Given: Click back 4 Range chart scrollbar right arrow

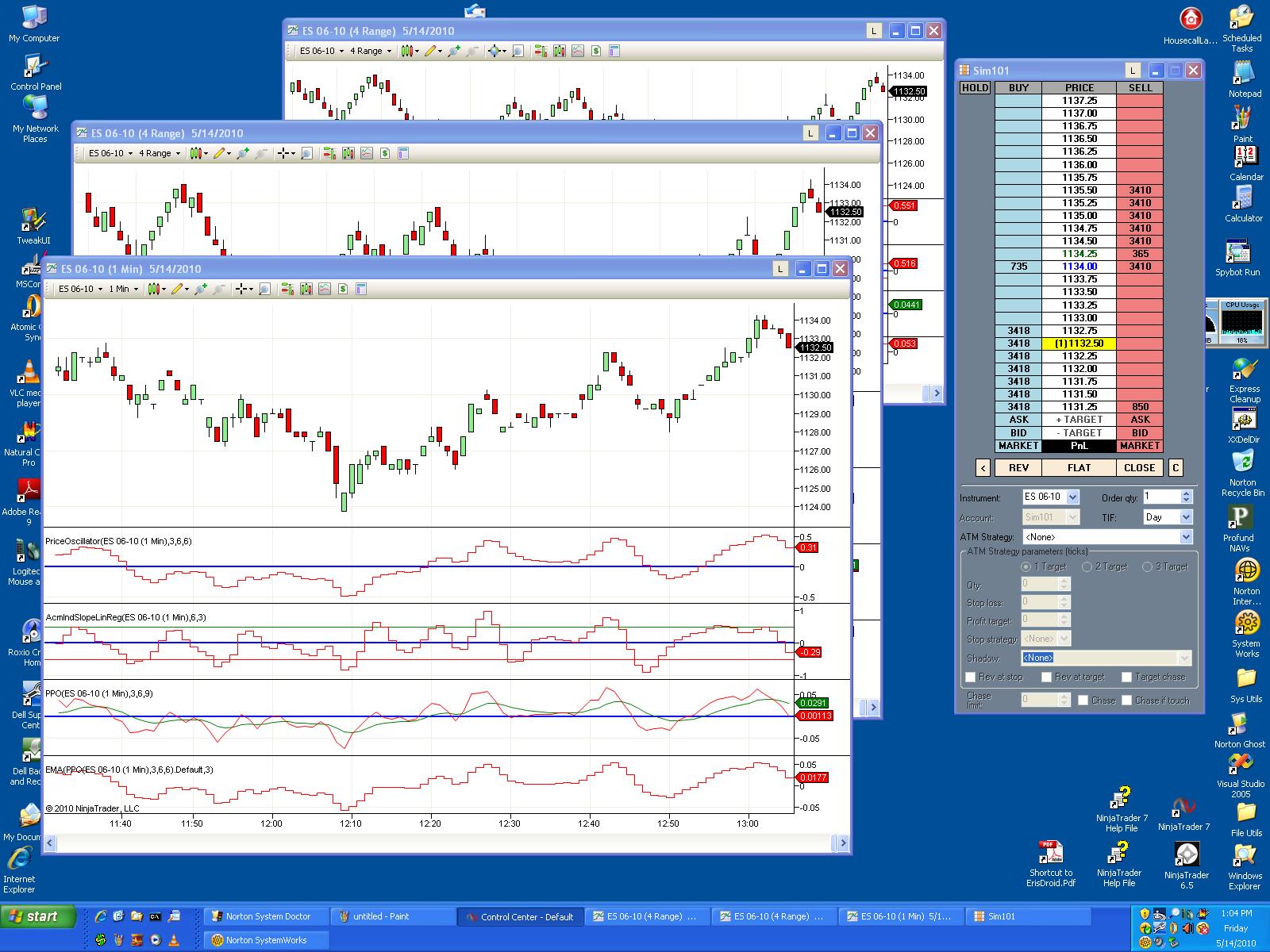Looking at the screenshot, I should (x=936, y=393).
